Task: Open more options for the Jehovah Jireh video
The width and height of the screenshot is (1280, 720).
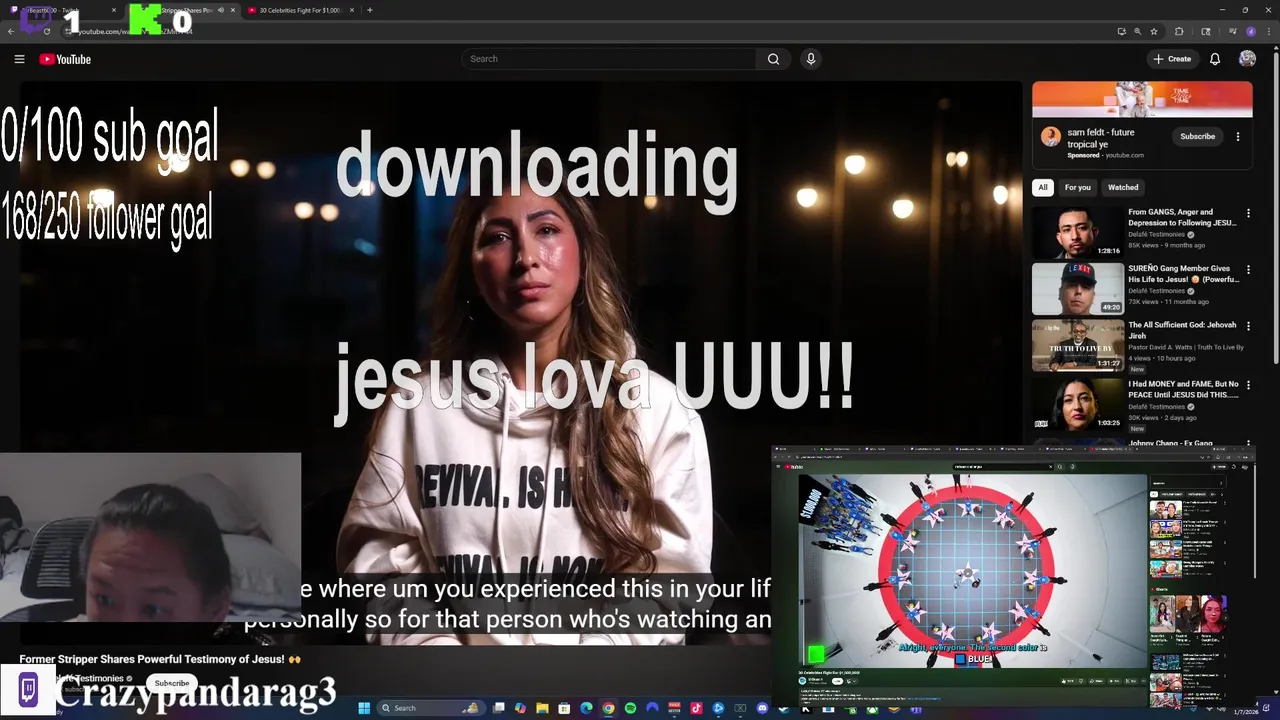Action: pyautogui.click(x=1248, y=326)
